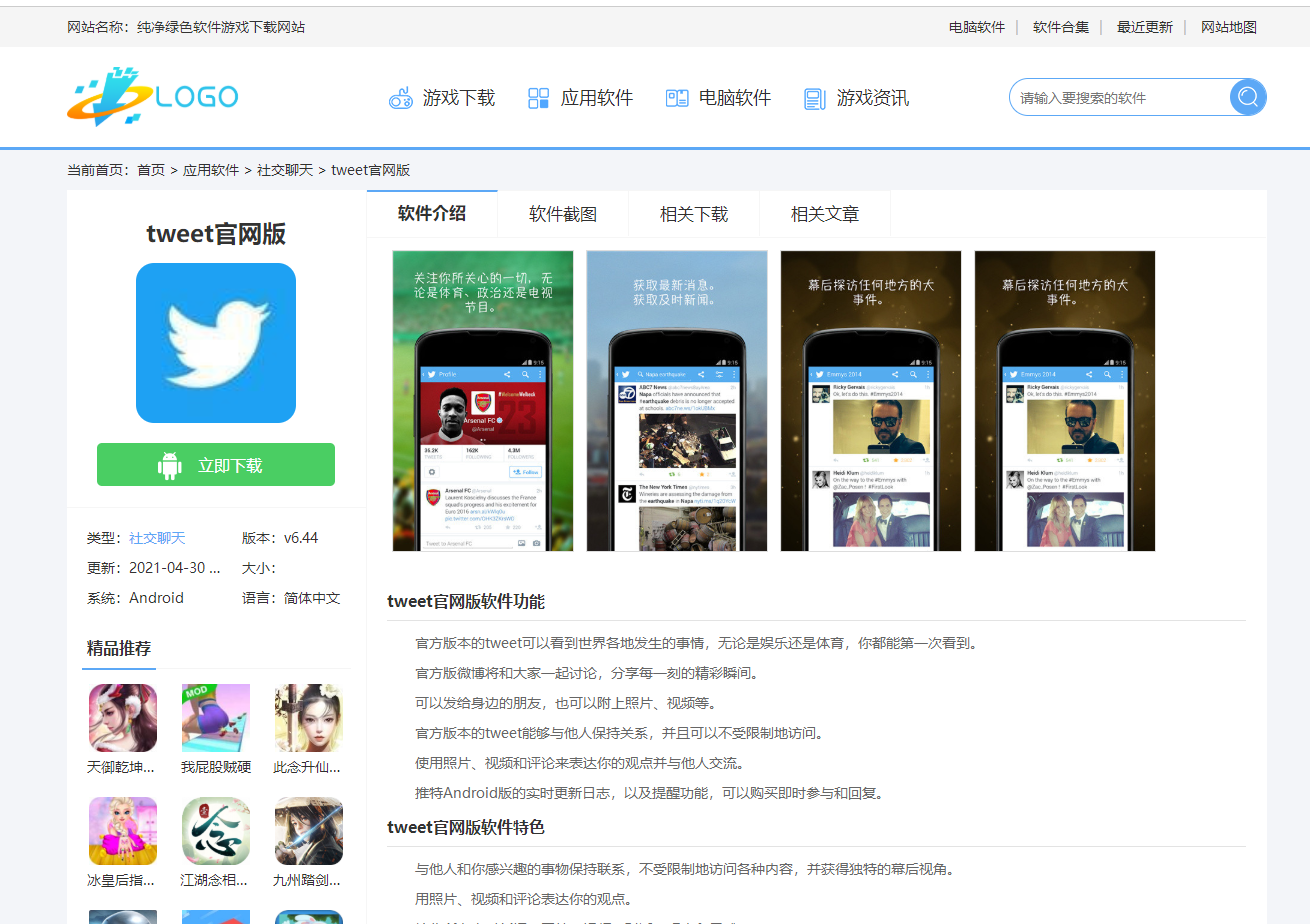Click the green 立即下载 button

pyautogui.click(x=216, y=465)
